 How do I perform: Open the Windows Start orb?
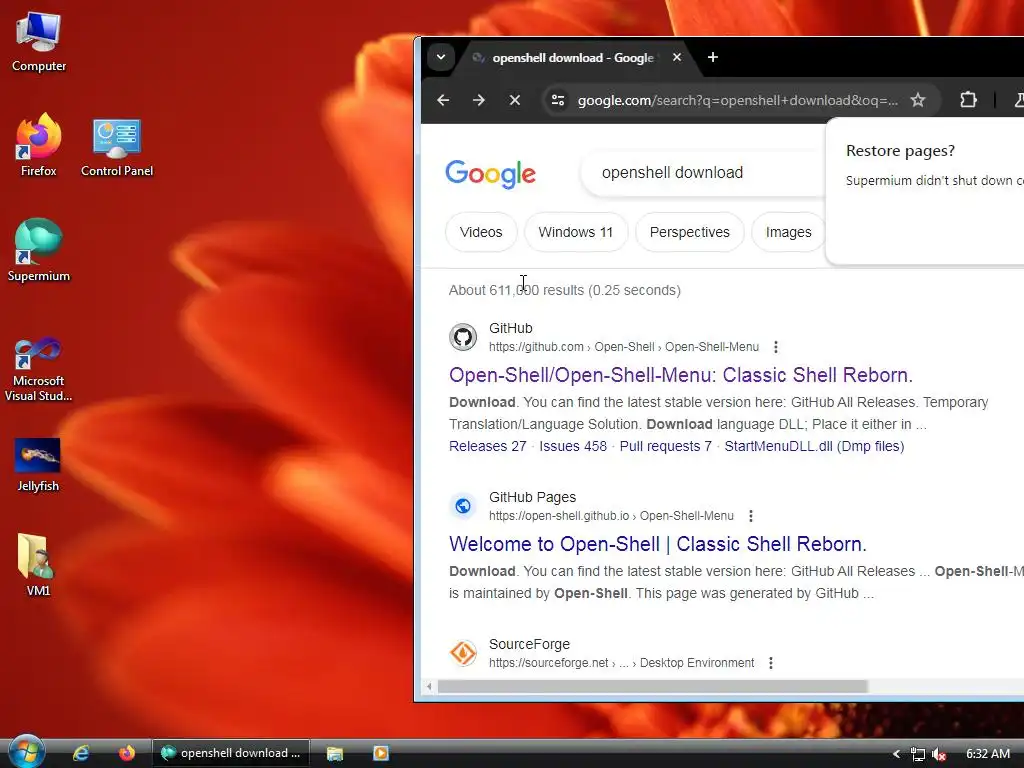[x=26, y=751]
